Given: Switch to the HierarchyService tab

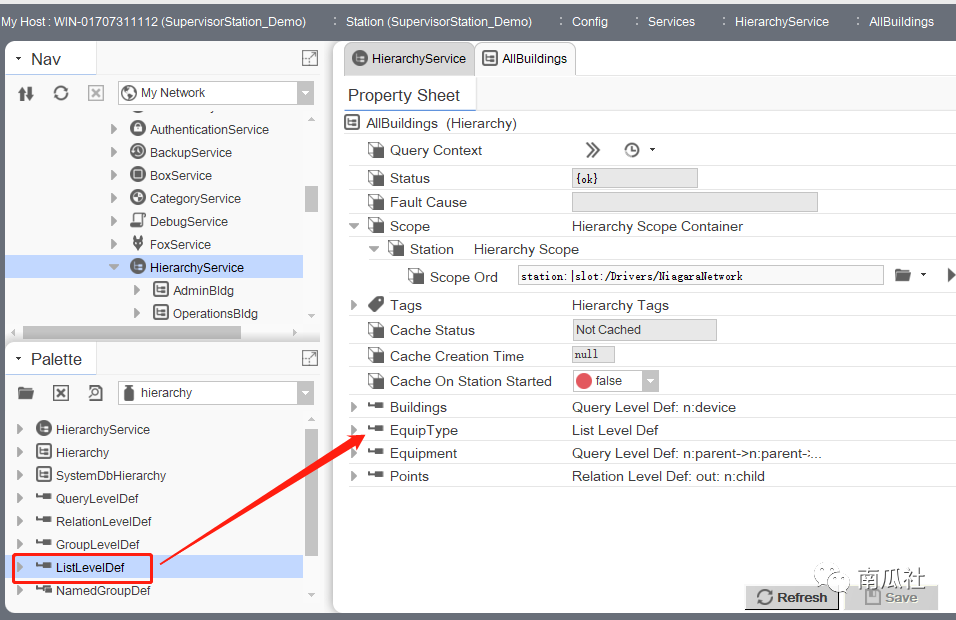Looking at the screenshot, I should (x=408, y=59).
